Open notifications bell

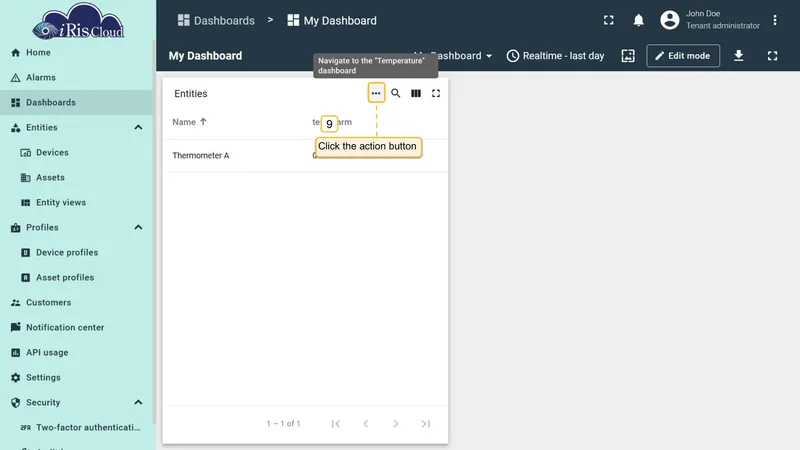[638, 20]
